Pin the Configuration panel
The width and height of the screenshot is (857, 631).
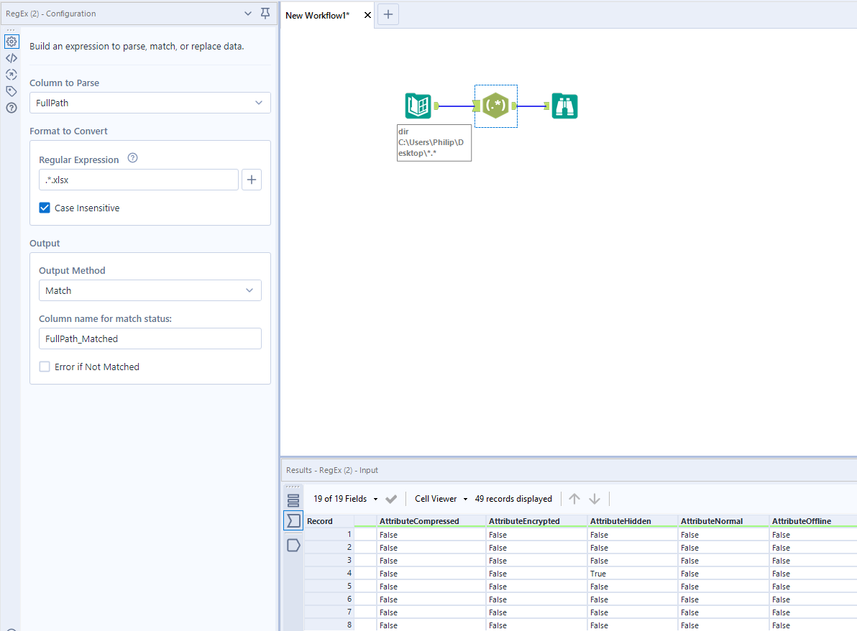[x=265, y=14]
